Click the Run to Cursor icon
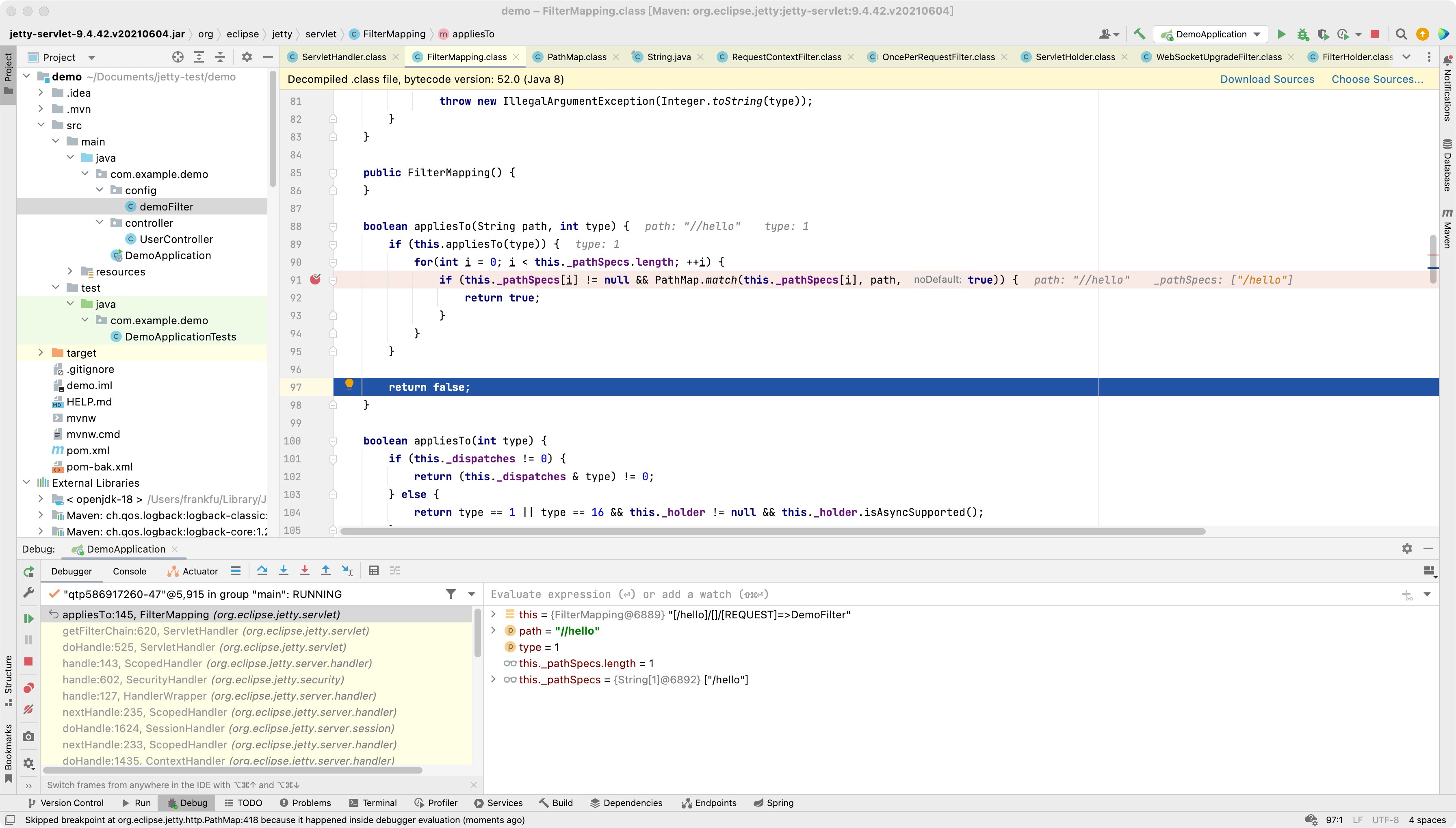 [x=347, y=570]
